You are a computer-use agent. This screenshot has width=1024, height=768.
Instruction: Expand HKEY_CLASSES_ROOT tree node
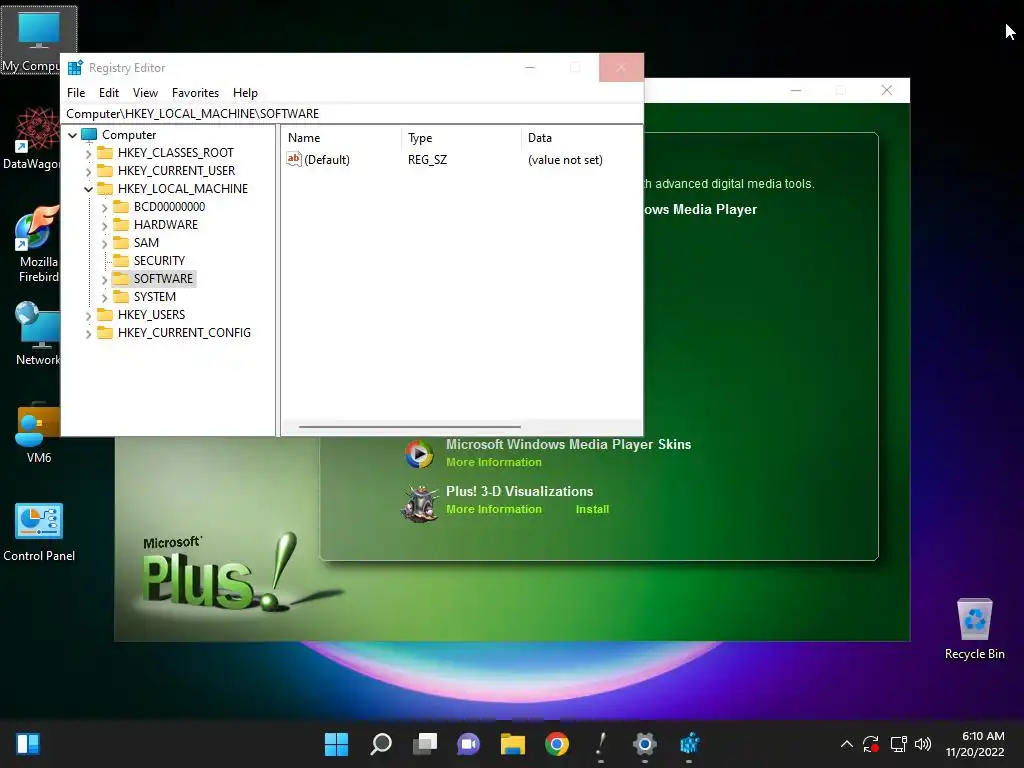tap(88, 153)
